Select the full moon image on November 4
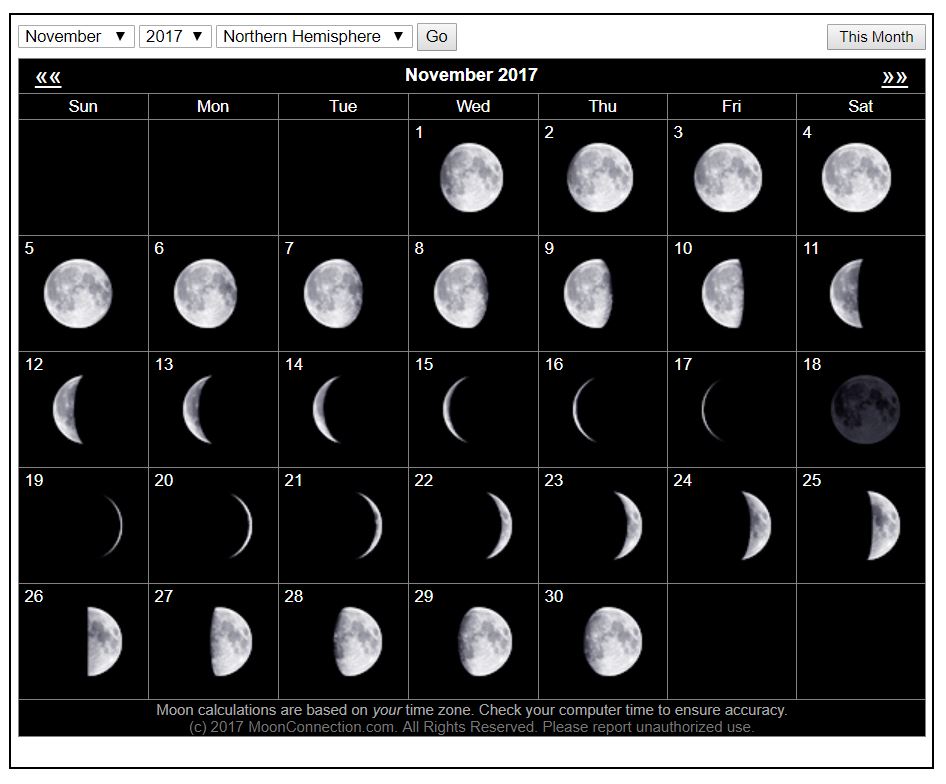Image resolution: width=946 pixels, height=784 pixels. [856, 178]
